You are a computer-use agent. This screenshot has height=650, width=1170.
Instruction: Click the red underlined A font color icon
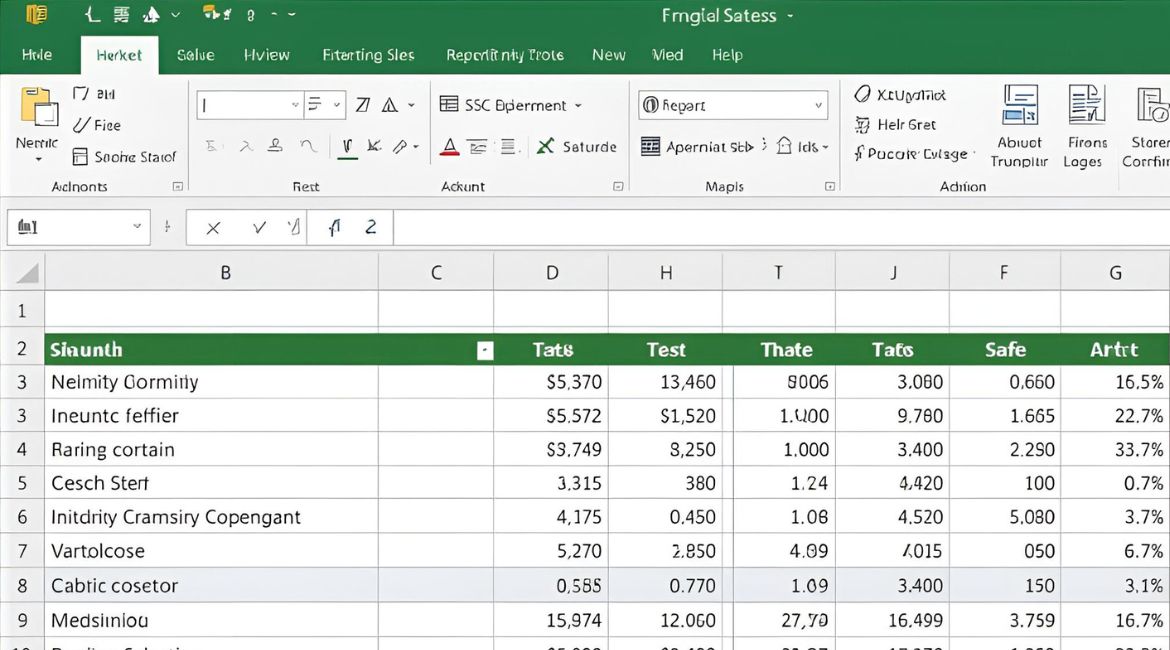click(x=449, y=146)
